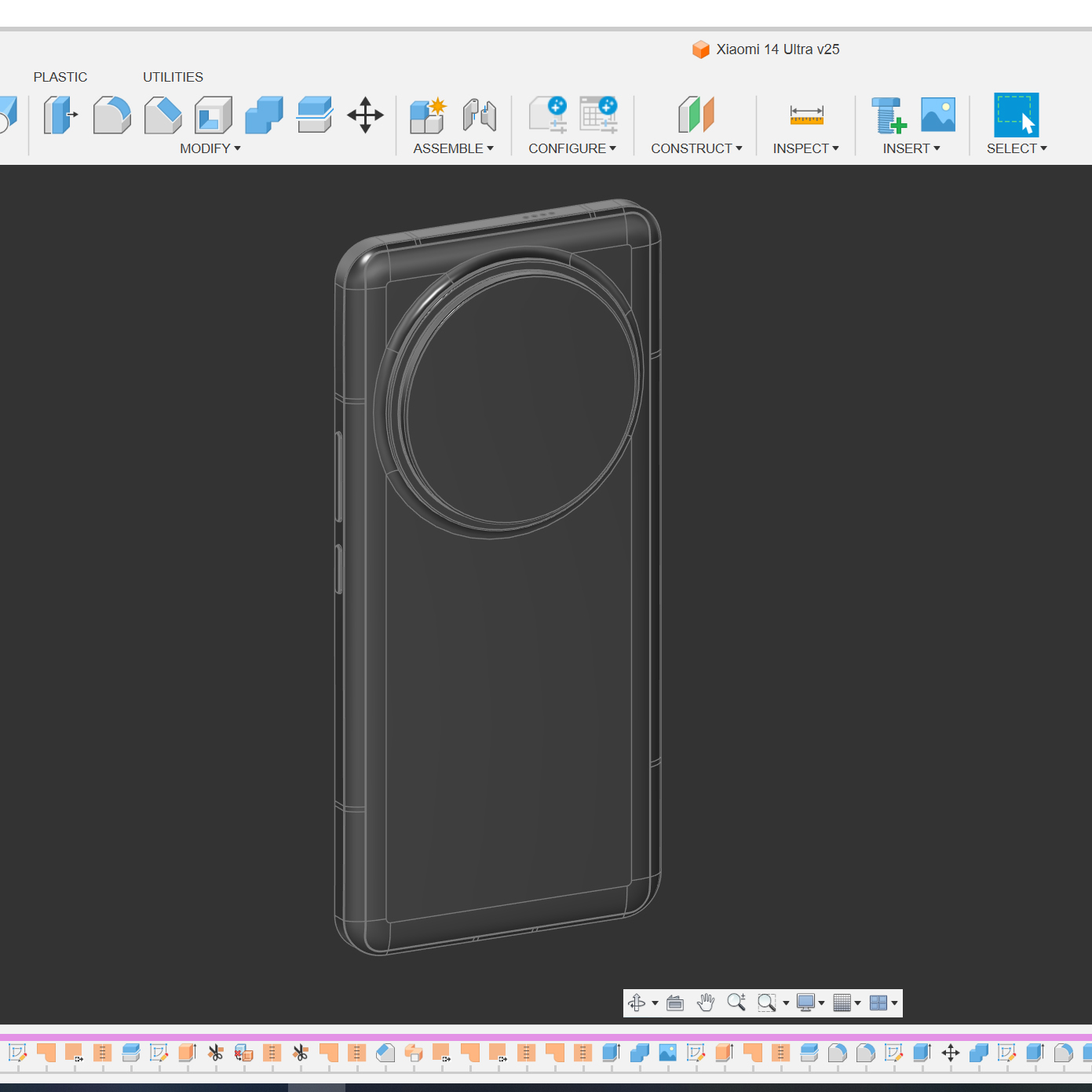Click the Window Select tool button
The width and height of the screenshot is (1092, 1092).
(1016, 115)
